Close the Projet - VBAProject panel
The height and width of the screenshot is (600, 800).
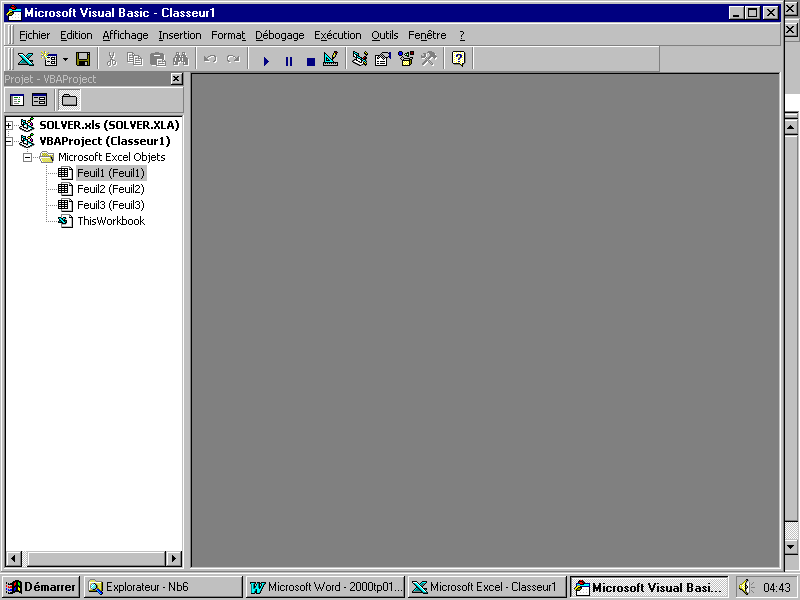coord(176,79)
